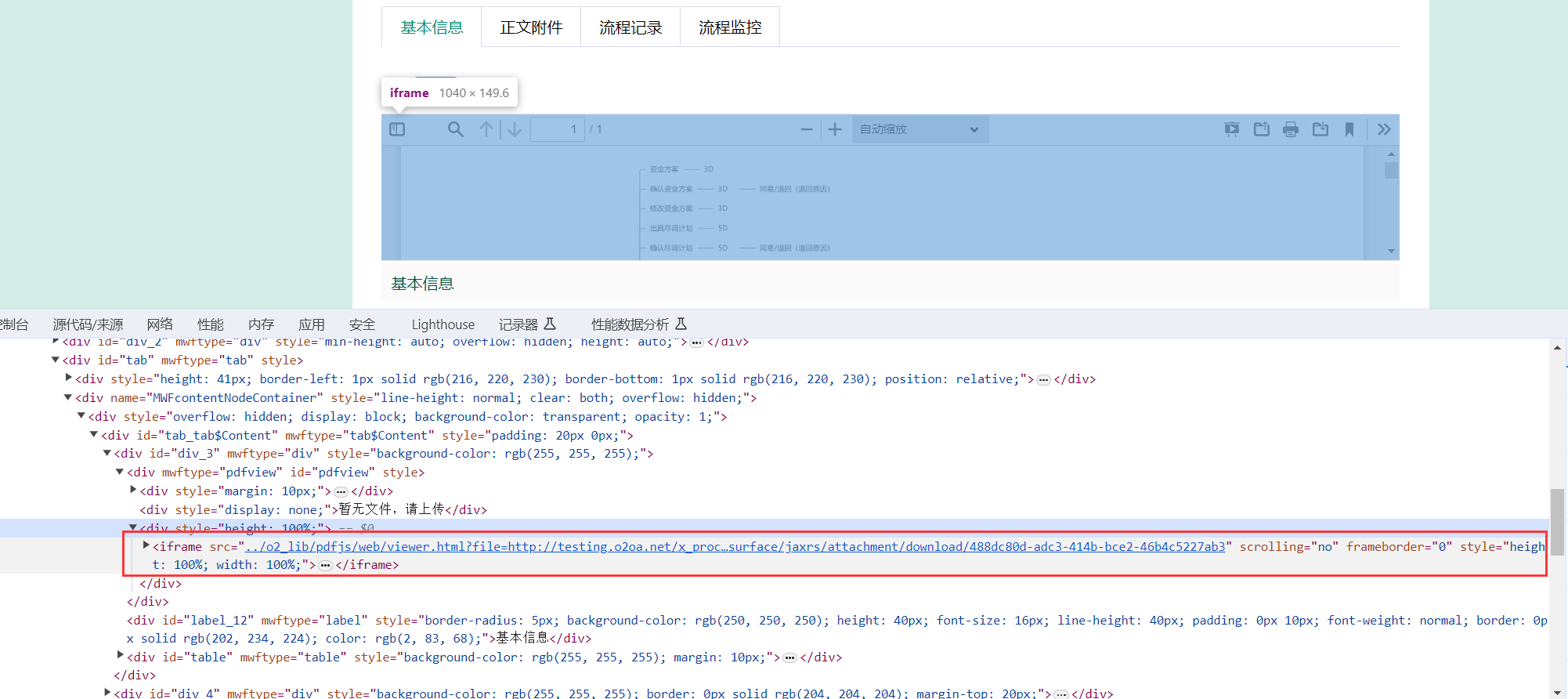Zoom in the PDF with plus button
The height and width of the screenshot is (699, 1568).
(835, 129)
